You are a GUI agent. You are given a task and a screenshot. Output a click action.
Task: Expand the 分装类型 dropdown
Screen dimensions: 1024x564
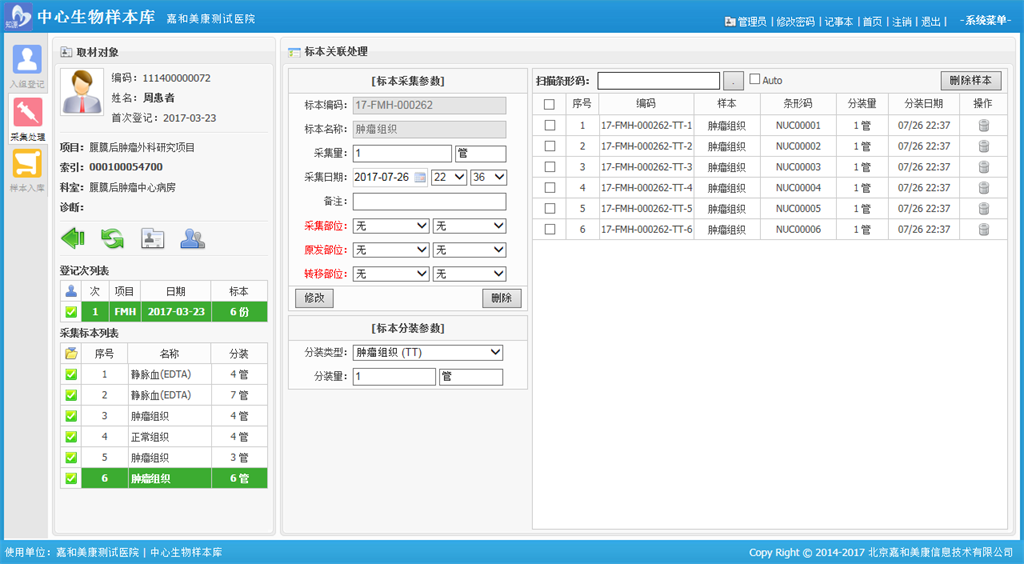[428, 352]
